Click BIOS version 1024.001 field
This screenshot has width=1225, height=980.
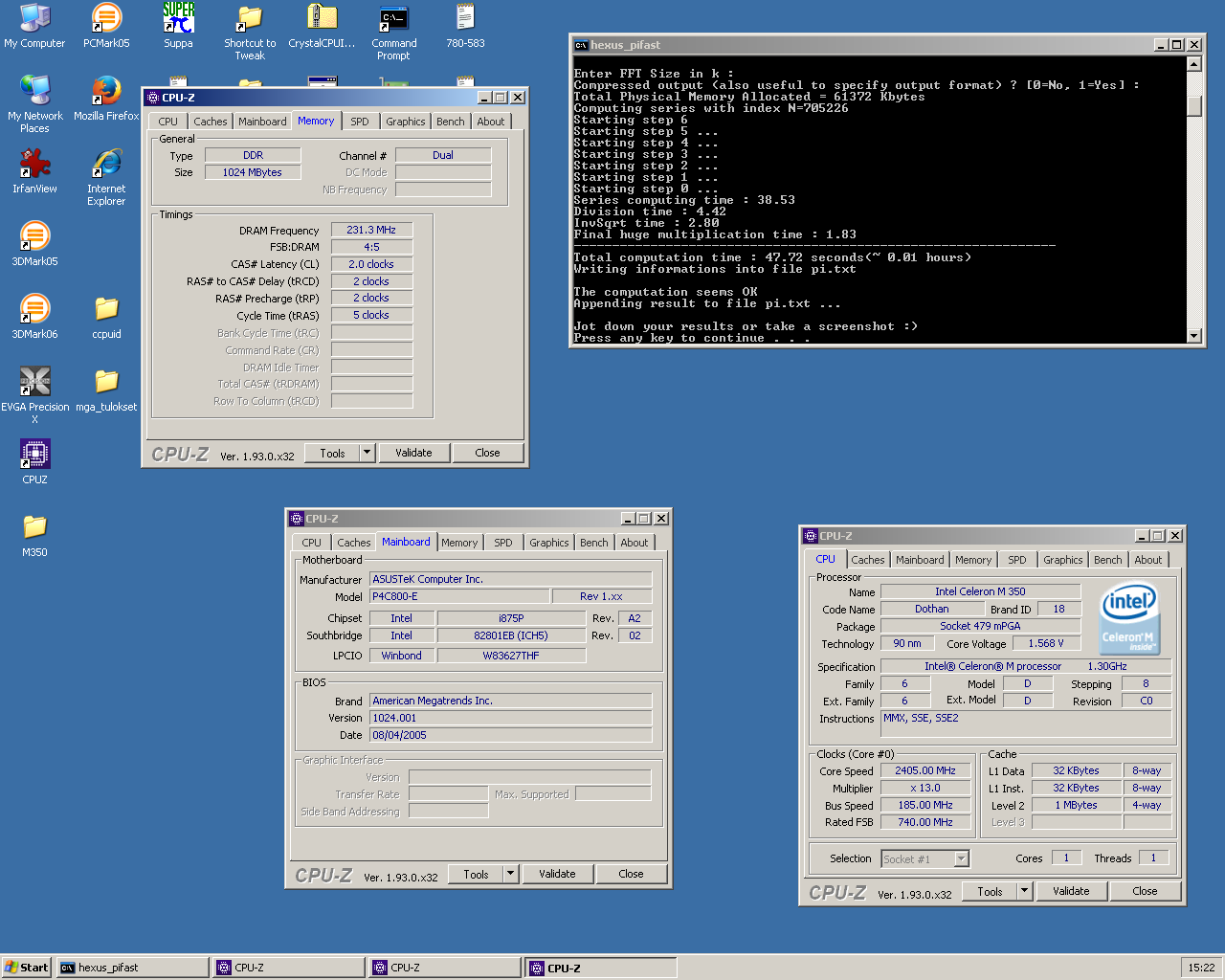511,718
